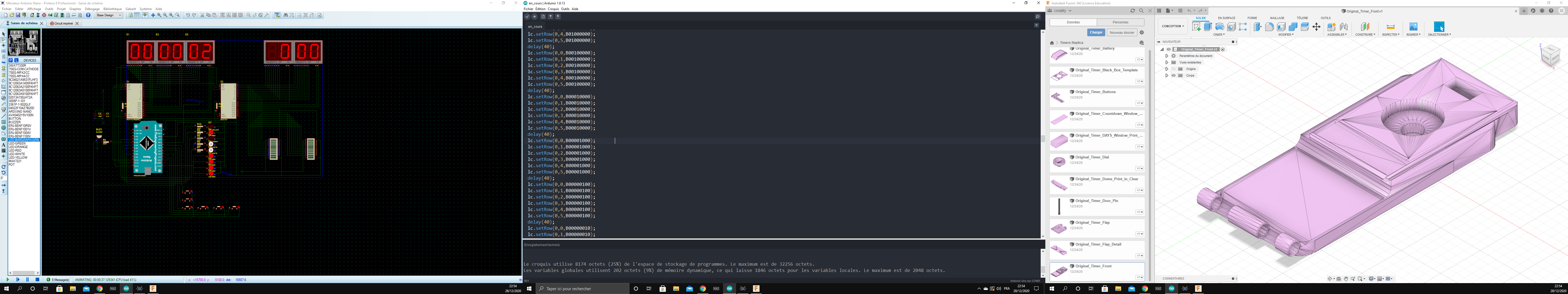Select Proteus junction dot mode tool
This screenshot has height=294, width=1568.
click(x=4, y=46)
